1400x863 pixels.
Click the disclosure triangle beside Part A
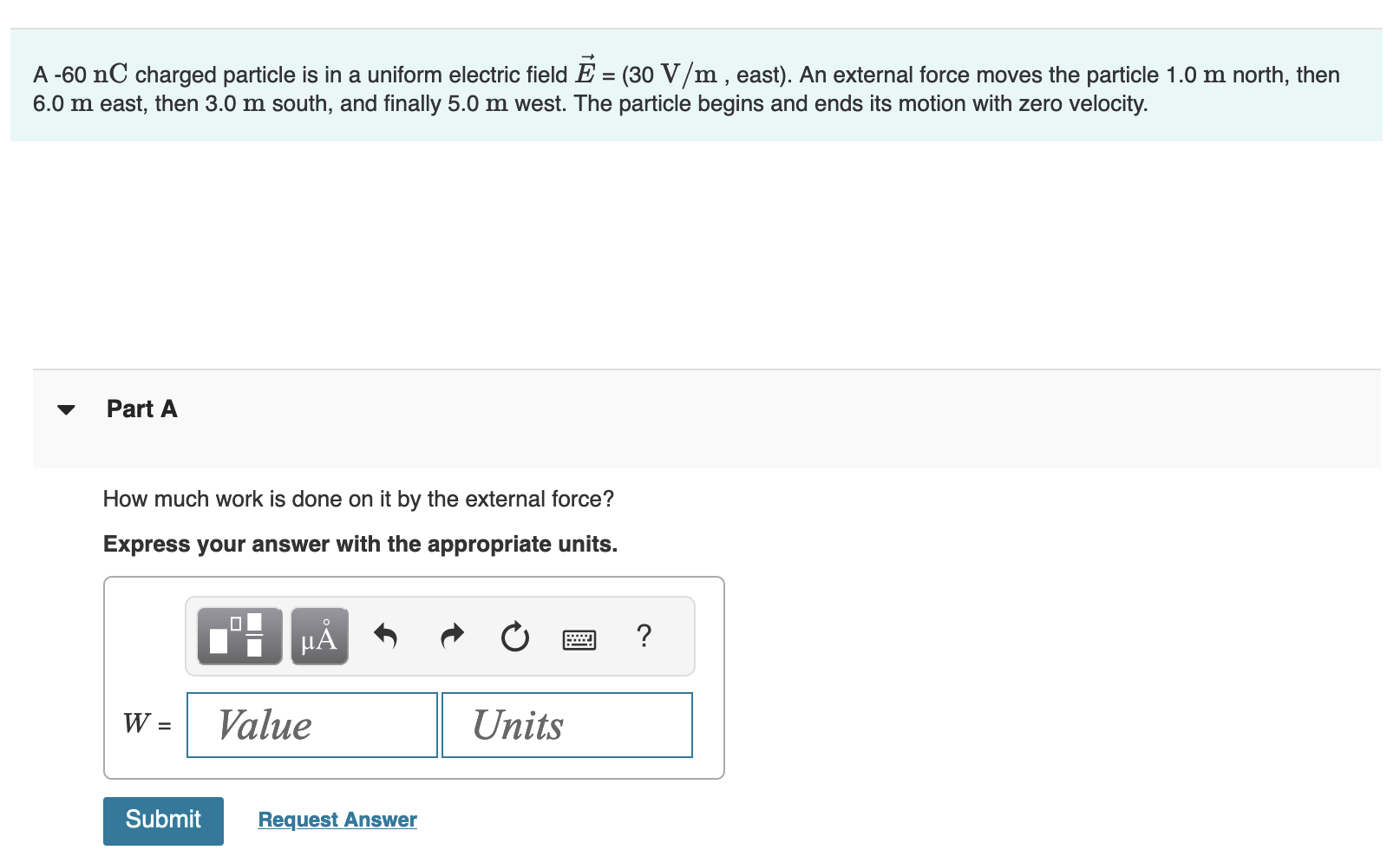pyautogui.click(x=68, y=409)
